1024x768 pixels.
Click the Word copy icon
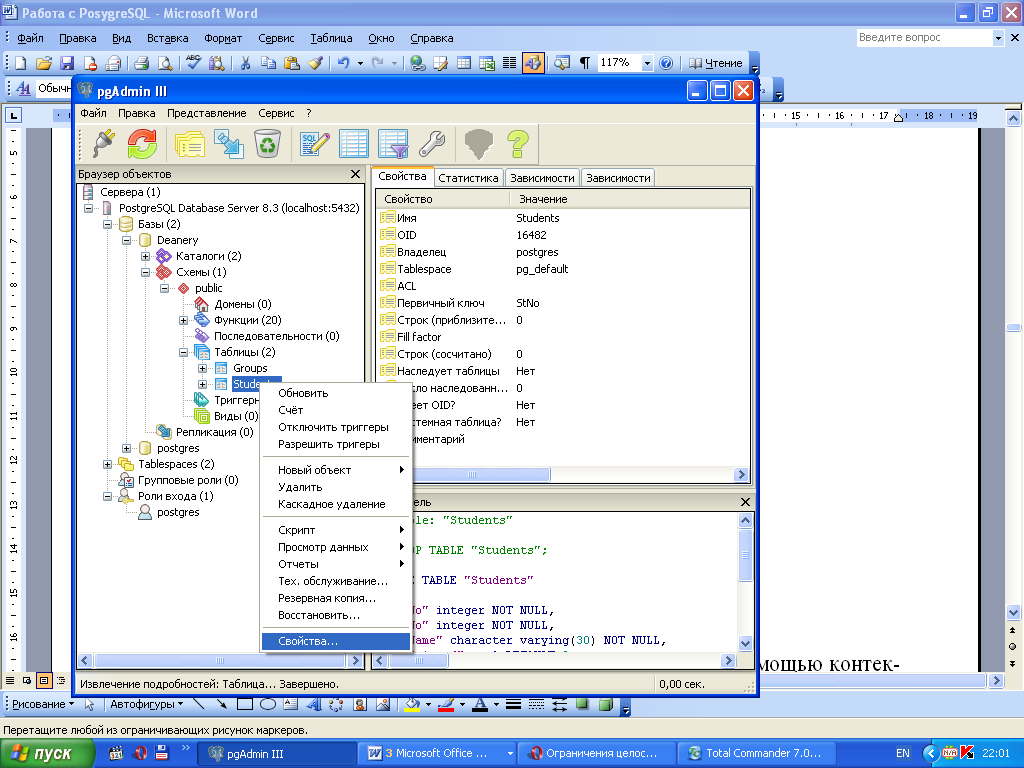(x=268, y=63)
